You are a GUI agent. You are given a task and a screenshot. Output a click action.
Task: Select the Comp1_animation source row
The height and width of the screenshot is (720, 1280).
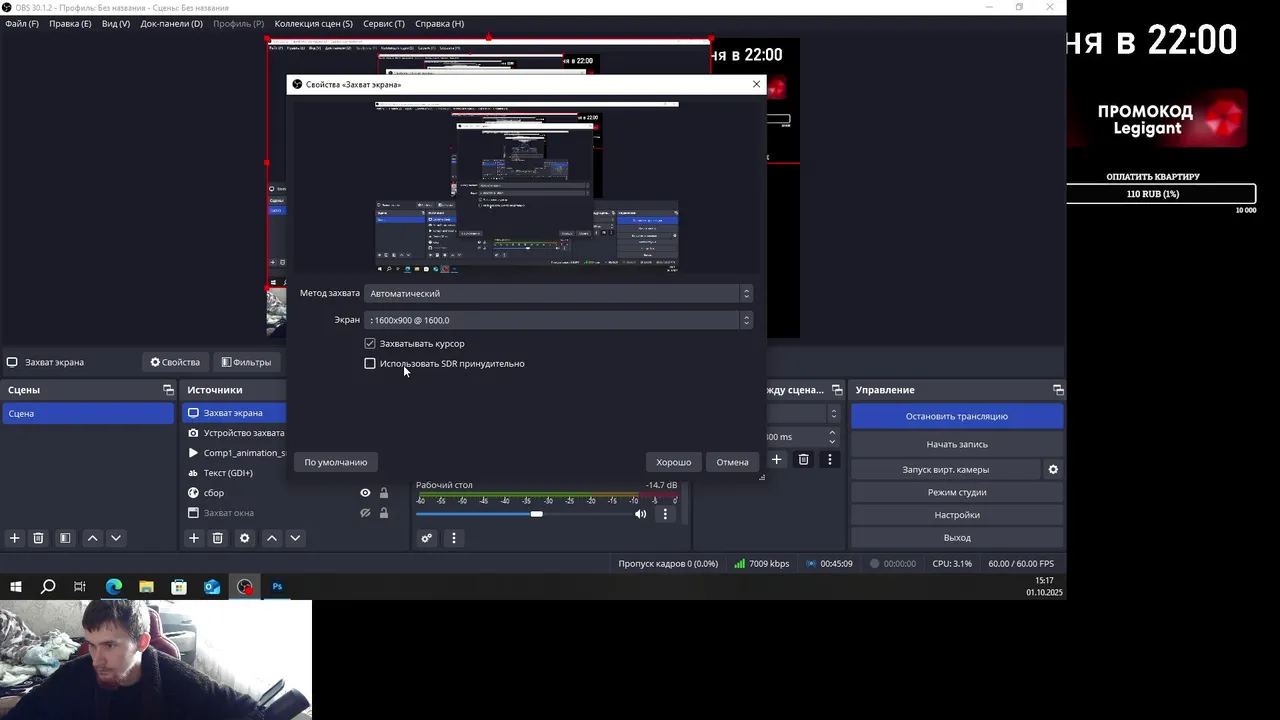[x=236, y=453]
